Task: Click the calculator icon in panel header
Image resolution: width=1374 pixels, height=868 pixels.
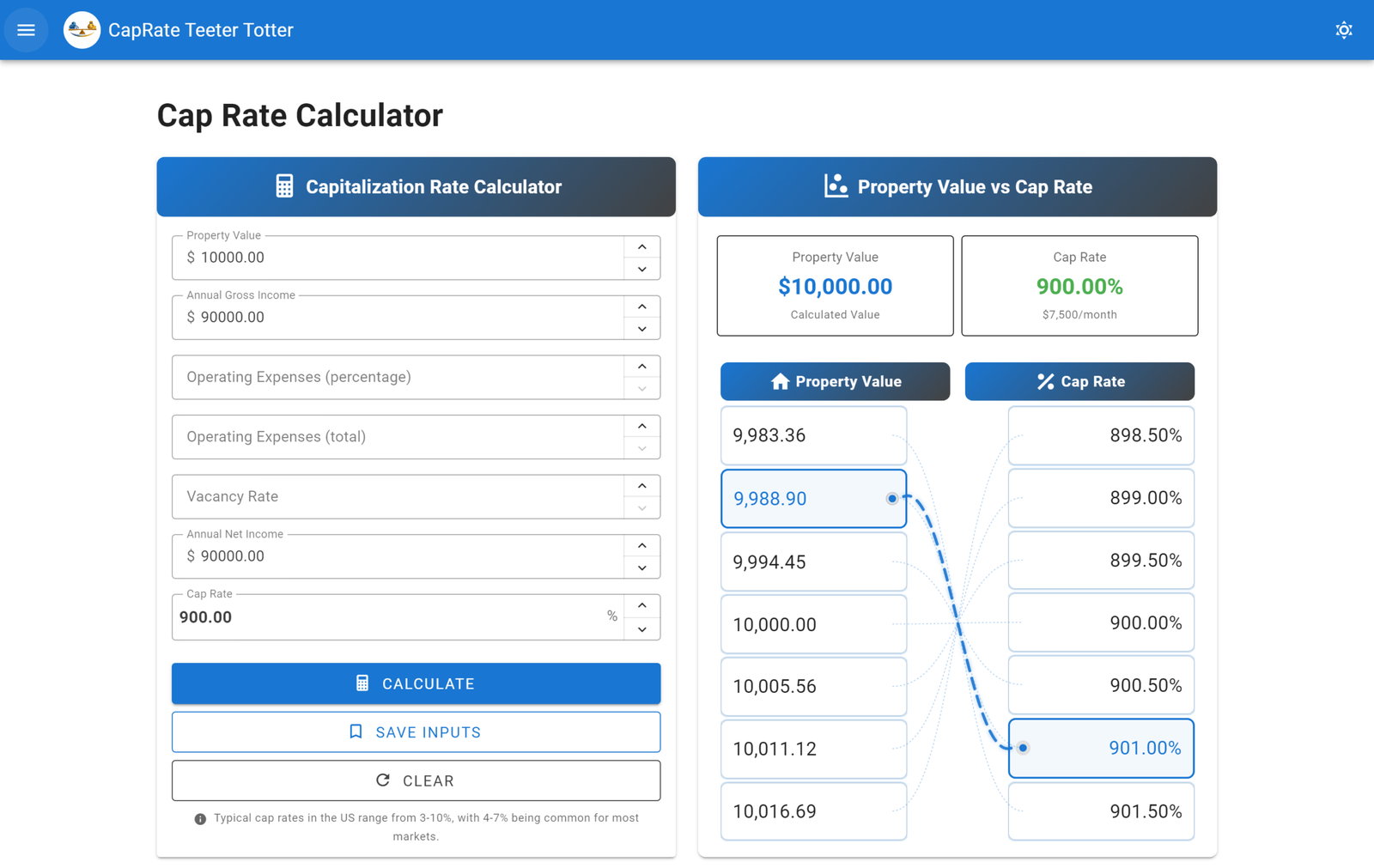Action: [284, 186]
